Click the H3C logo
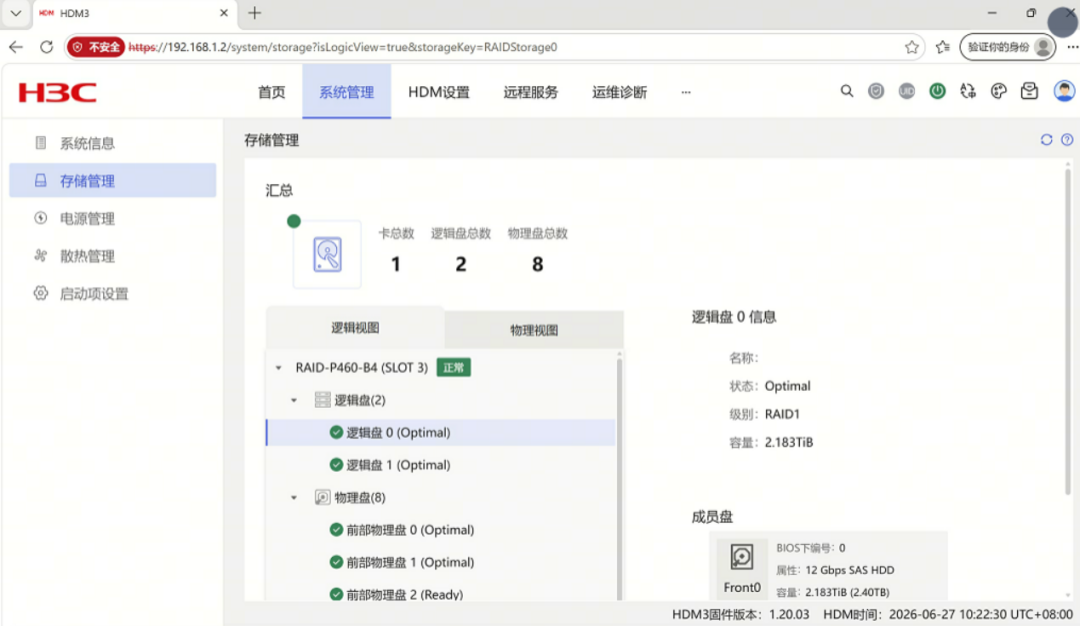The image size is (1080, 626). pyautogui.click(x=57, y=92)
